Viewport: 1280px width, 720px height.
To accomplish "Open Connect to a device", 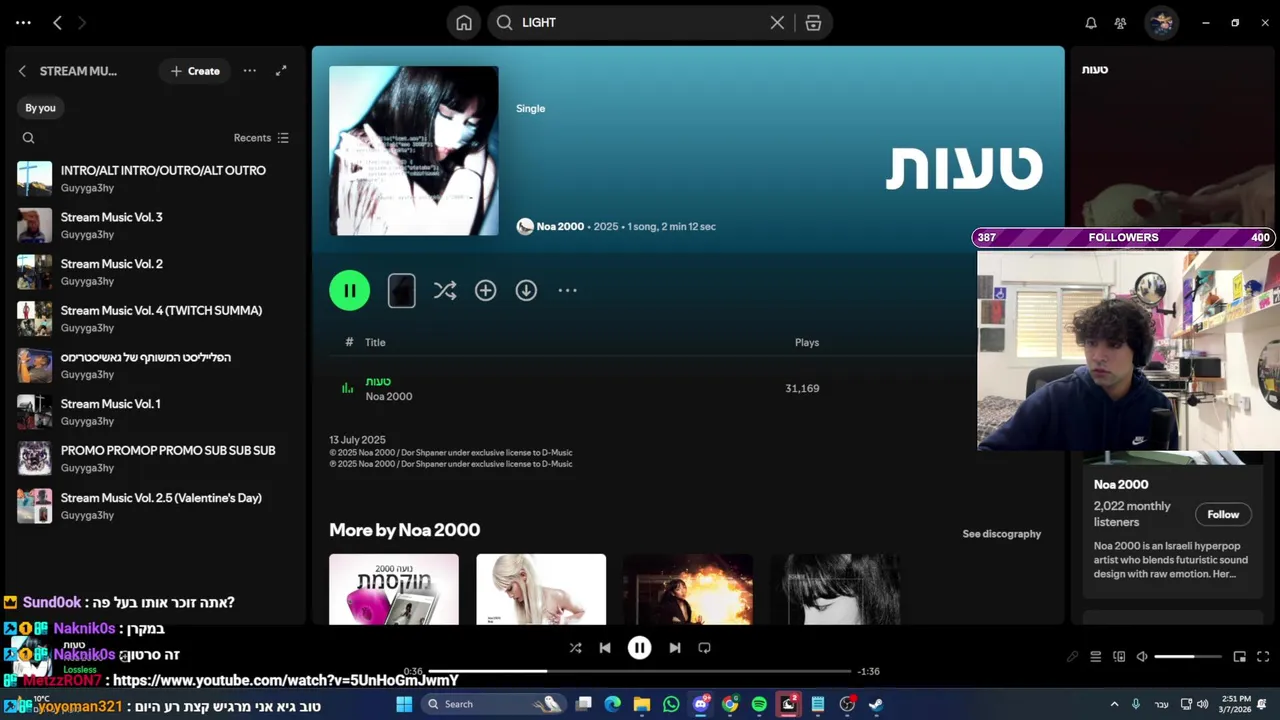I will tap(1119, 657).
